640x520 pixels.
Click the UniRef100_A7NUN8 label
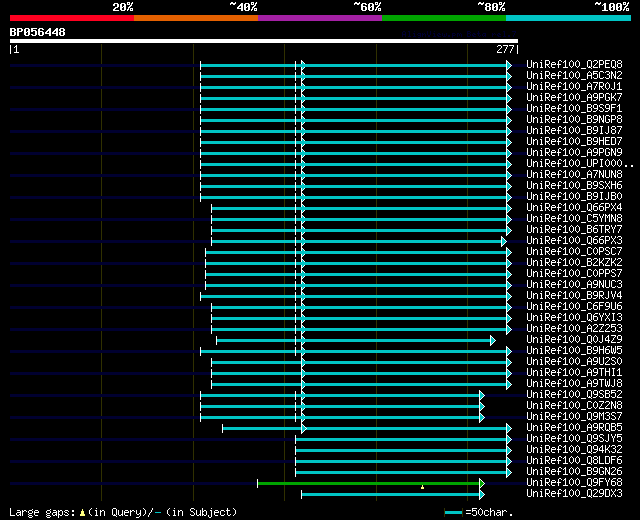[x=574, y=175]
